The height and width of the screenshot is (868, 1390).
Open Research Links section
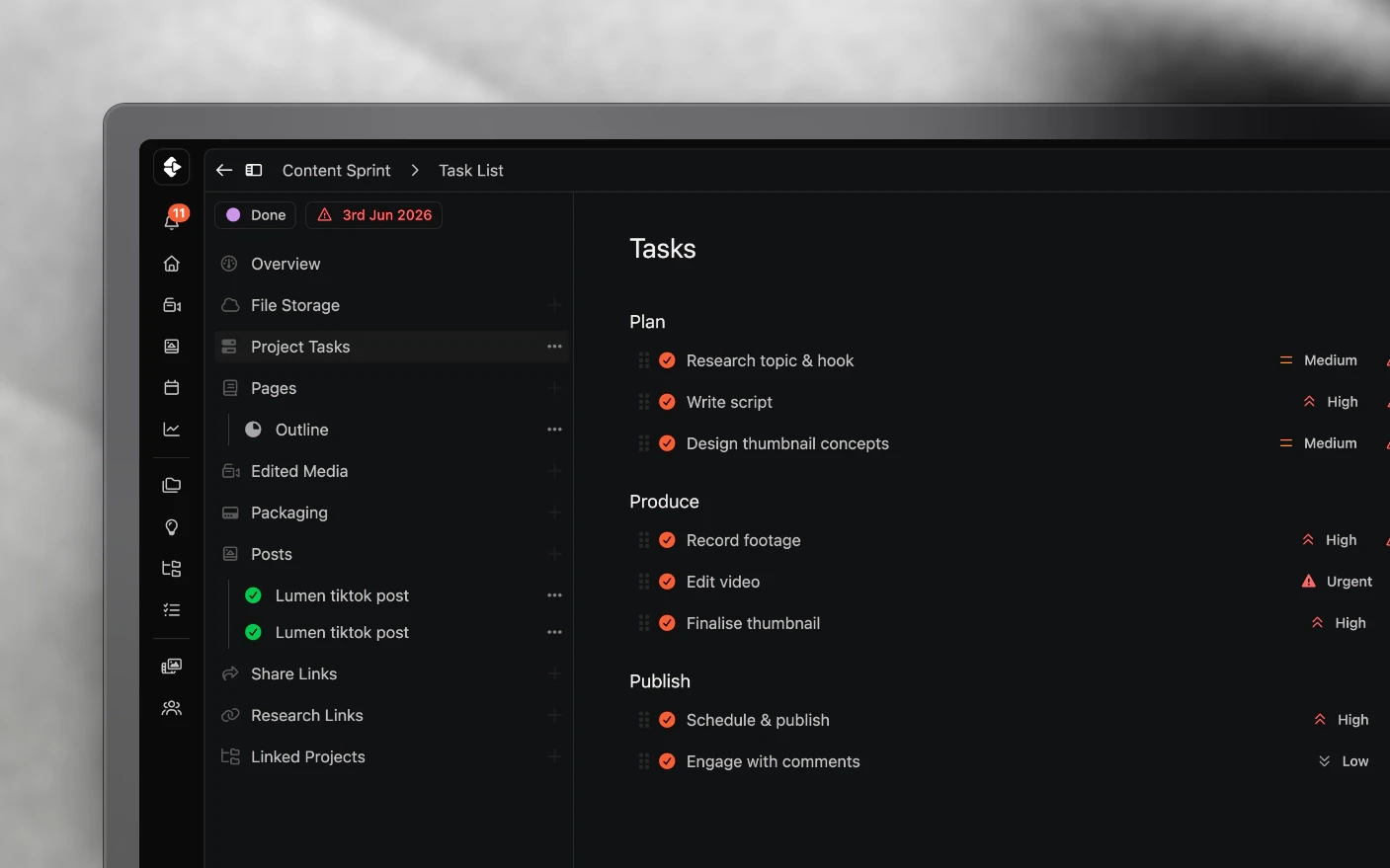click(x=391, y=715)
